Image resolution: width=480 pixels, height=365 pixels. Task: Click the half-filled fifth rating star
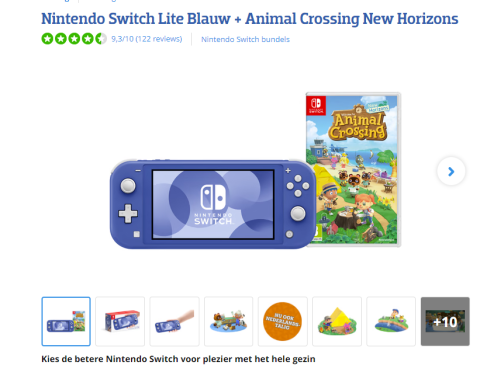(x=101, y=39)
